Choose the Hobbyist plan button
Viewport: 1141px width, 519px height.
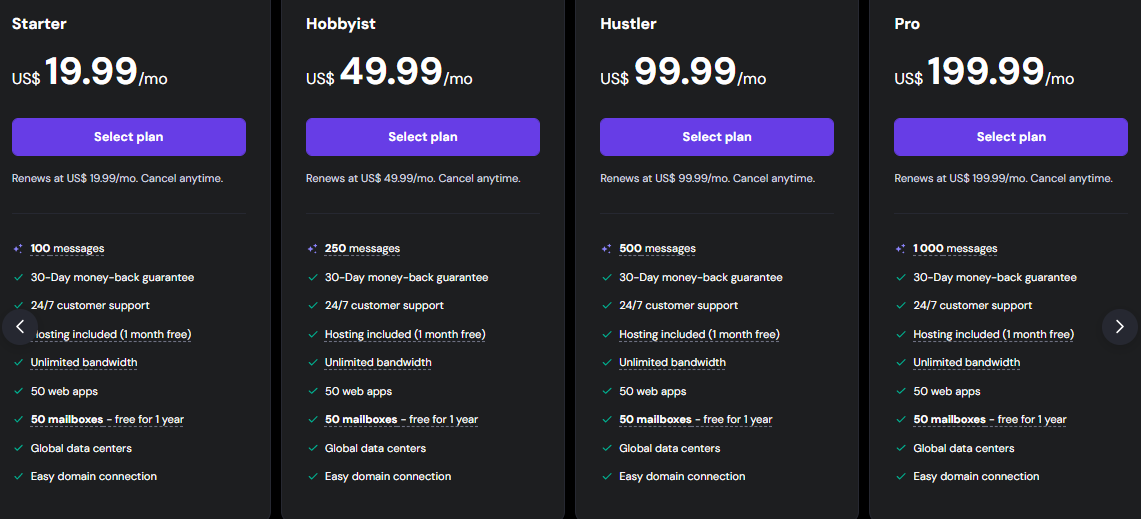pos(422,137)
